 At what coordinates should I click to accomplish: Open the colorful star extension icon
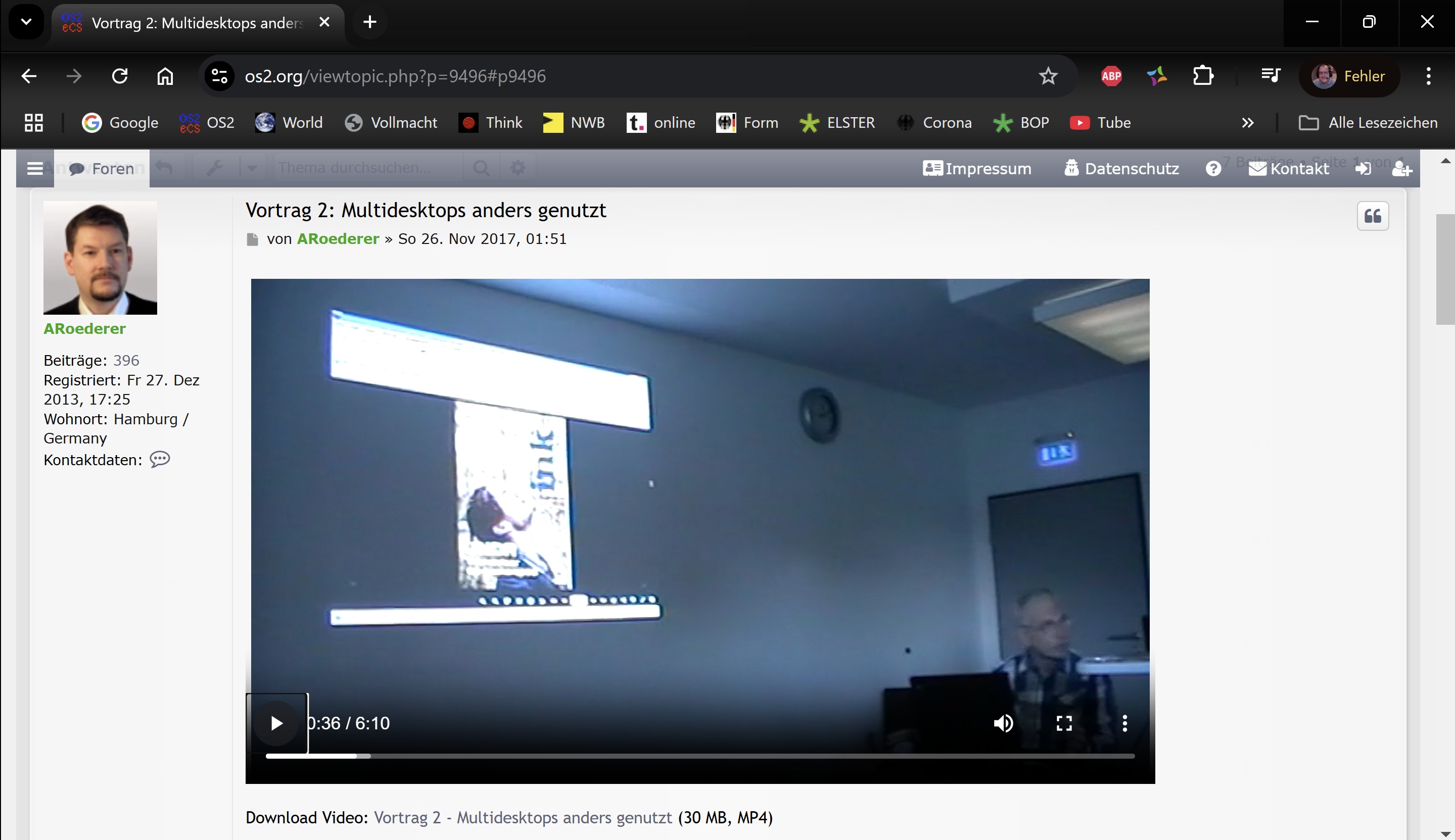click(x=1157, y=76)
